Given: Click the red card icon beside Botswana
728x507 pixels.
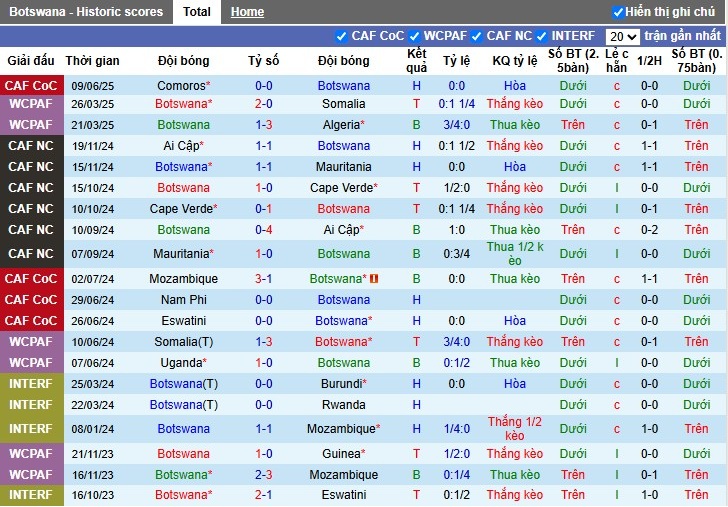Looking at the screenshot, I should (x=374, y=279).
